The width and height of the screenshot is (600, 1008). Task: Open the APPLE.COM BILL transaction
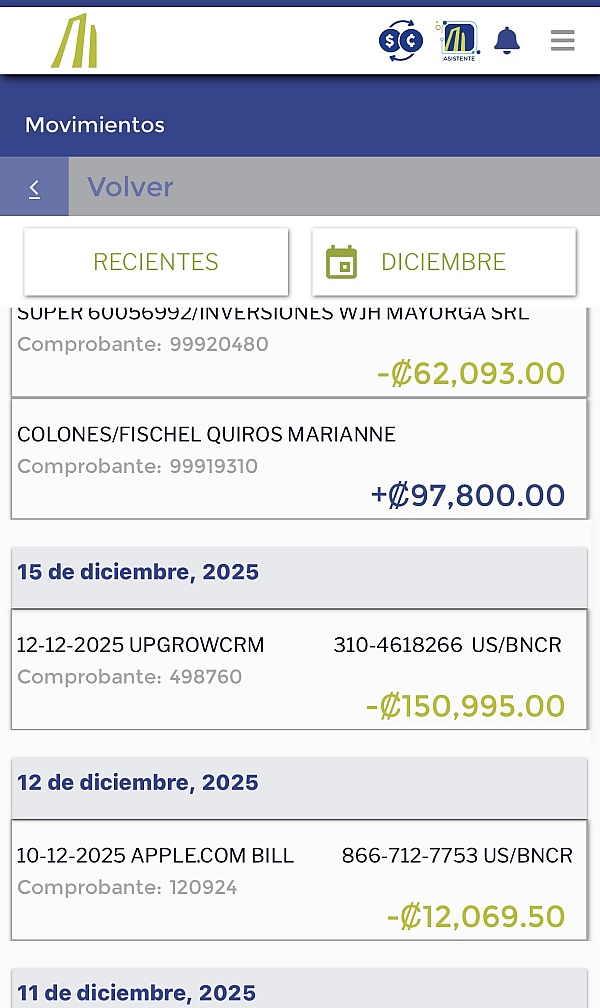(299, 879)
